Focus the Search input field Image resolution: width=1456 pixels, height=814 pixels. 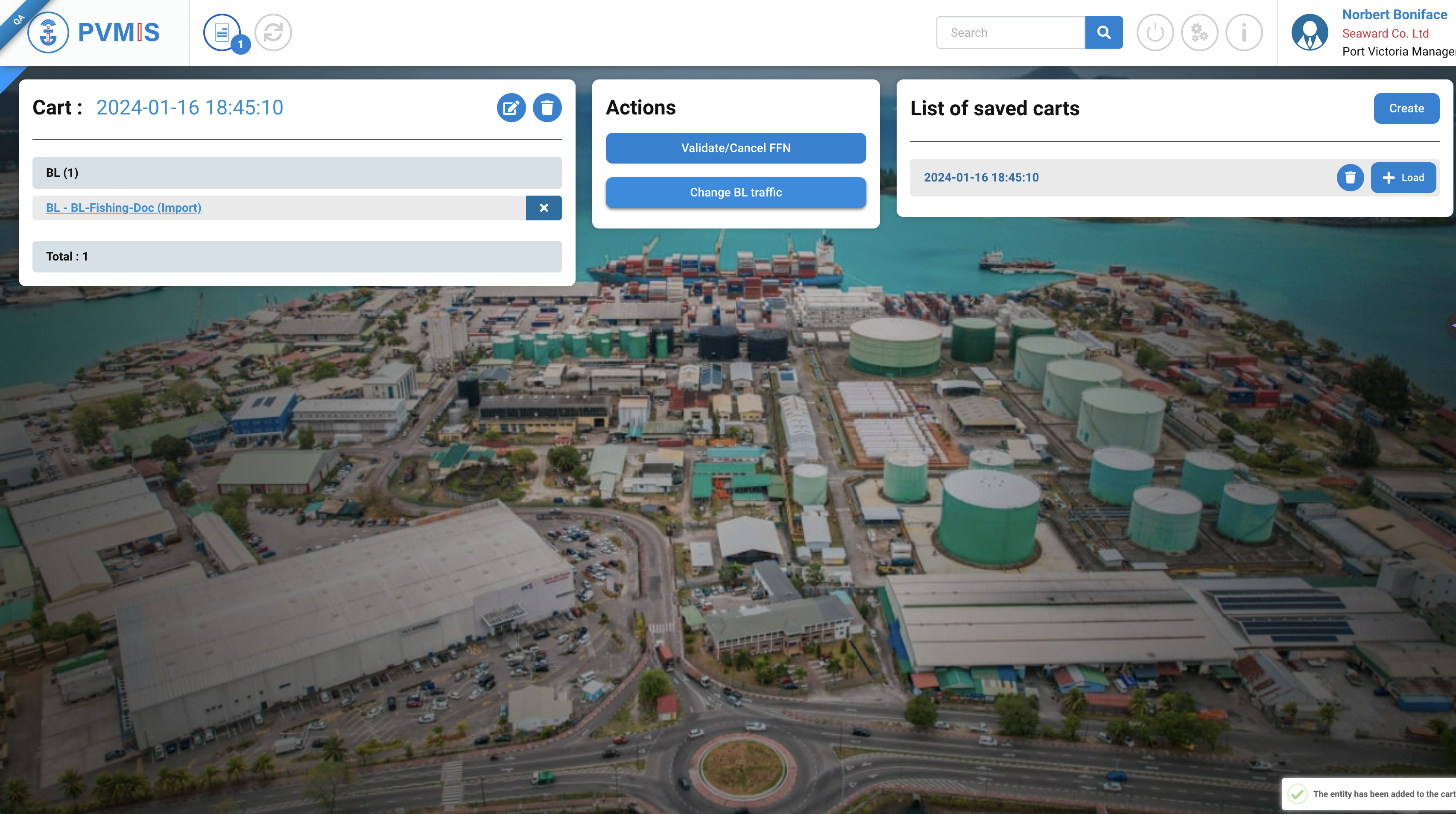pyautogui.click(x=1011, y=33)
